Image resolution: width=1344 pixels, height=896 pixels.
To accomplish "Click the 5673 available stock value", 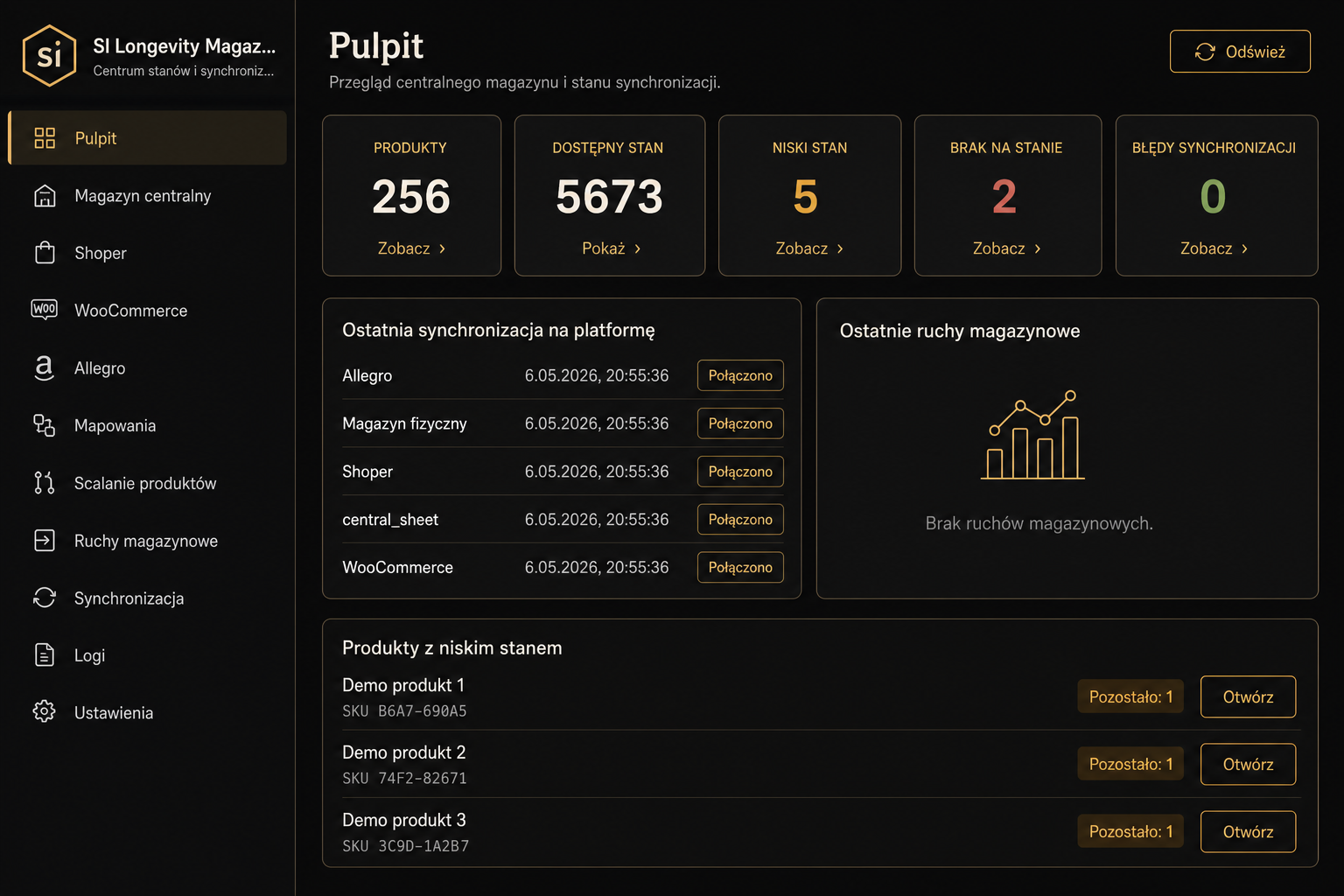I will click(610, 196).
